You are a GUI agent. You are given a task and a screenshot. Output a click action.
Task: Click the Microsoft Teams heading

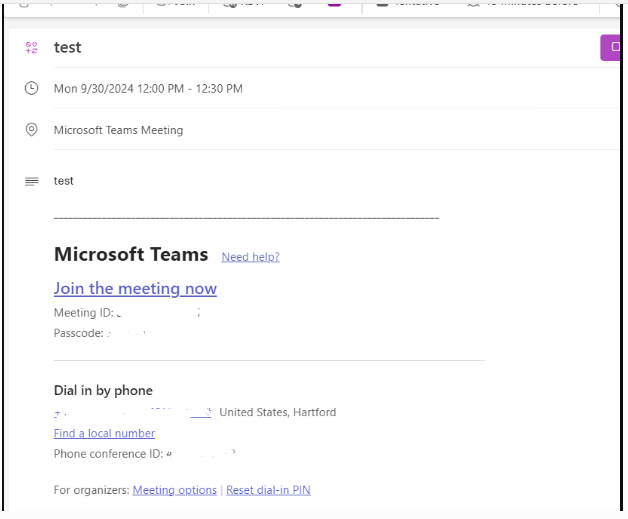(131, 254)
